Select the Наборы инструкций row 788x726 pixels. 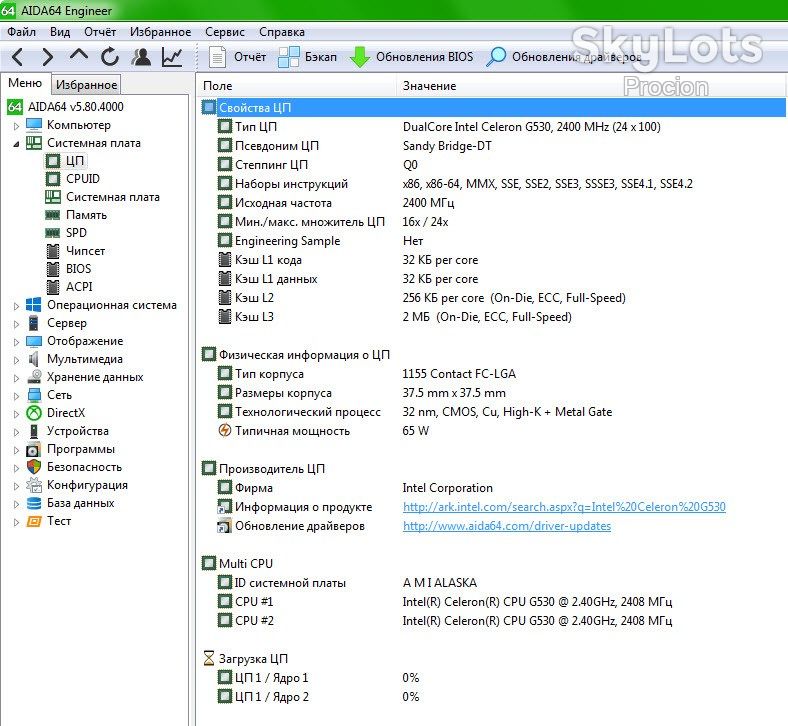coord(492,184)
